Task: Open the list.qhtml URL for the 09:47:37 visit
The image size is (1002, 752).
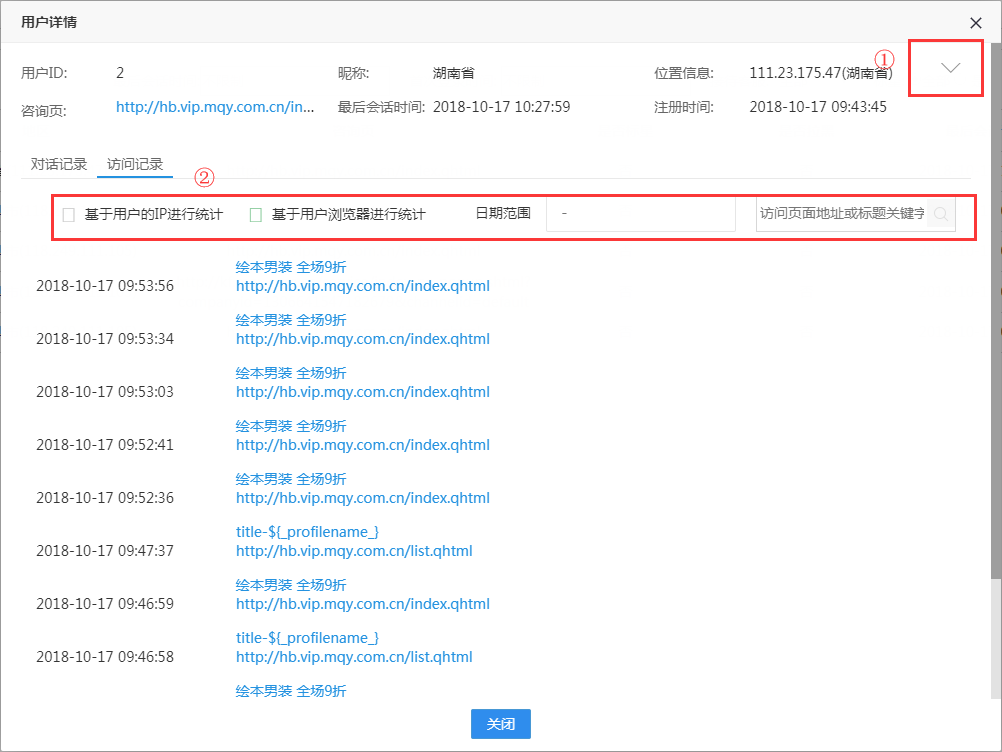Action: coord(354,551)
